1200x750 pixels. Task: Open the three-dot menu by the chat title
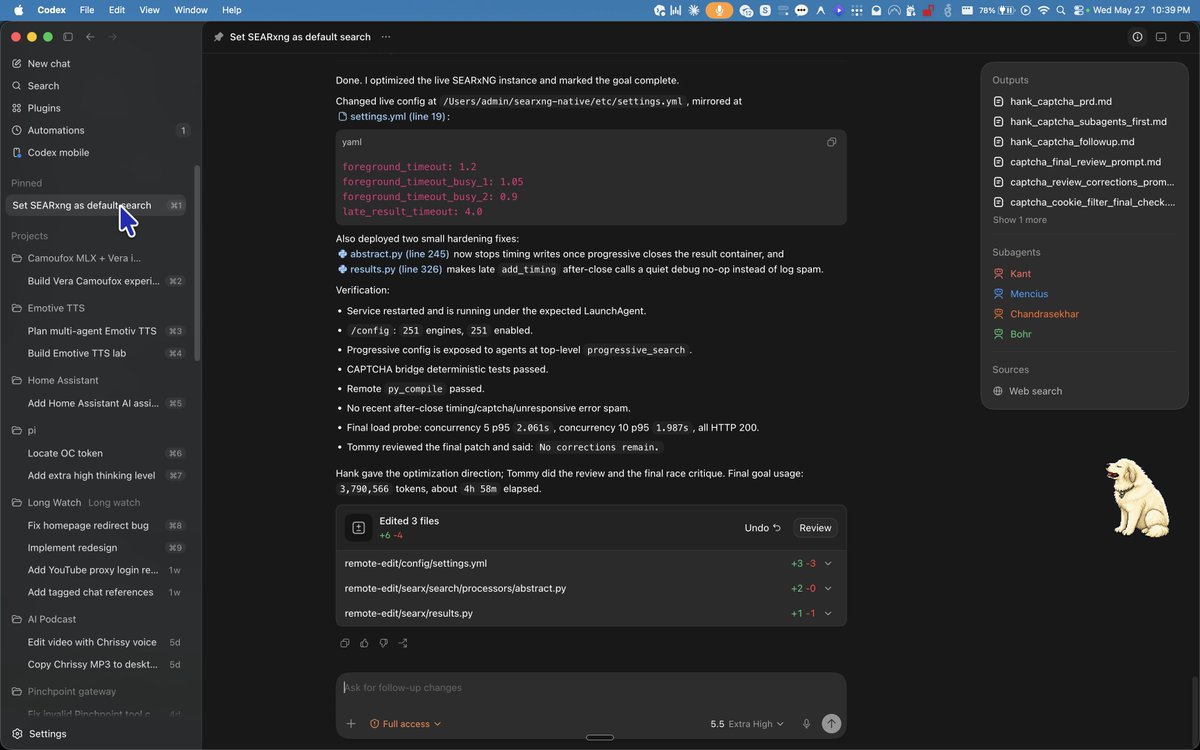pos(386,37)
